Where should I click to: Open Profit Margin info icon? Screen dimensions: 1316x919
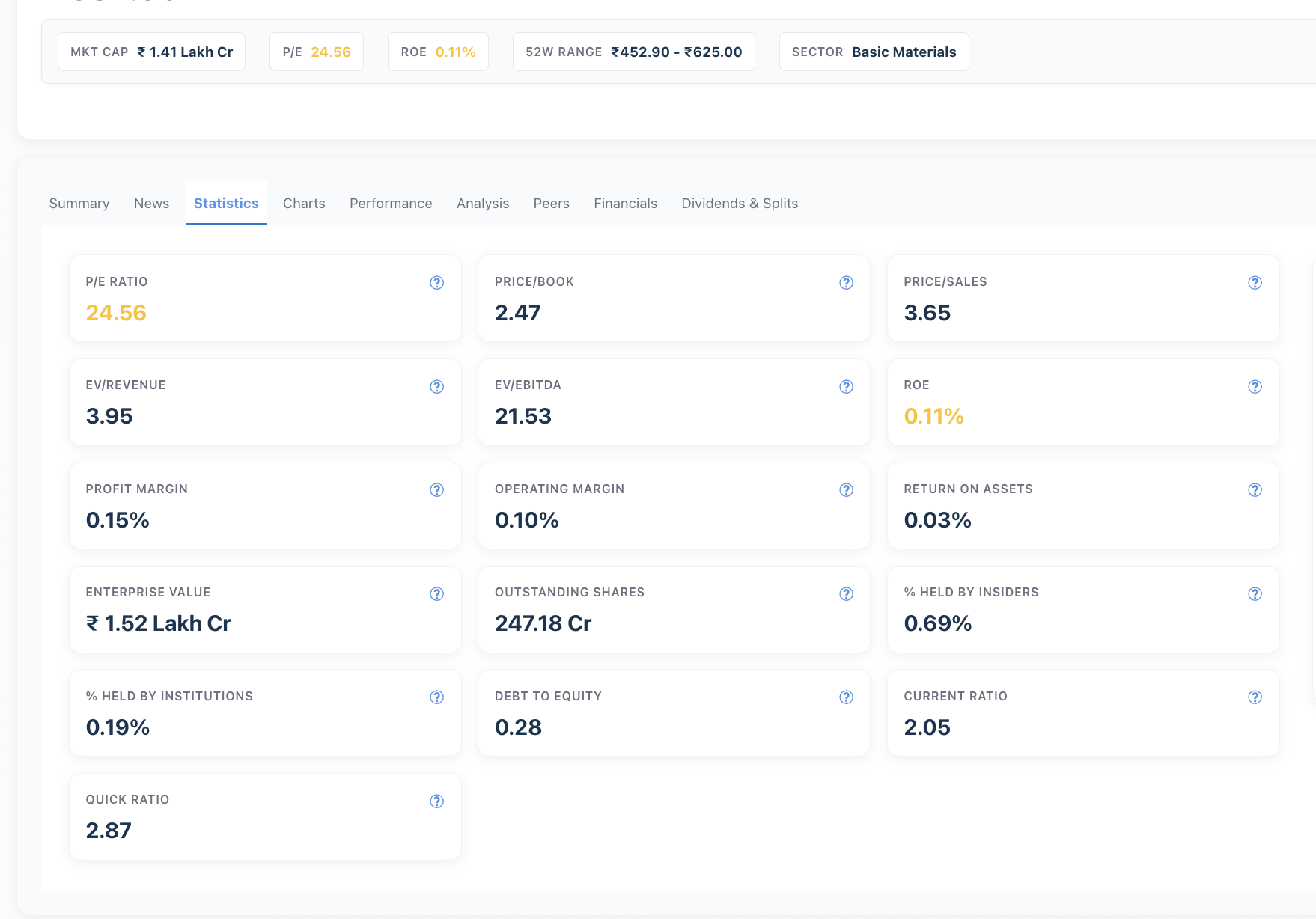point(437,490)
